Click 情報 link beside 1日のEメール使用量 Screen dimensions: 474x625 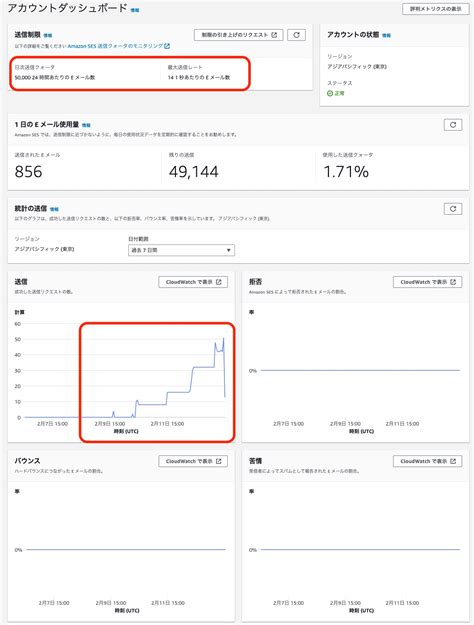[x=86, y=125]
